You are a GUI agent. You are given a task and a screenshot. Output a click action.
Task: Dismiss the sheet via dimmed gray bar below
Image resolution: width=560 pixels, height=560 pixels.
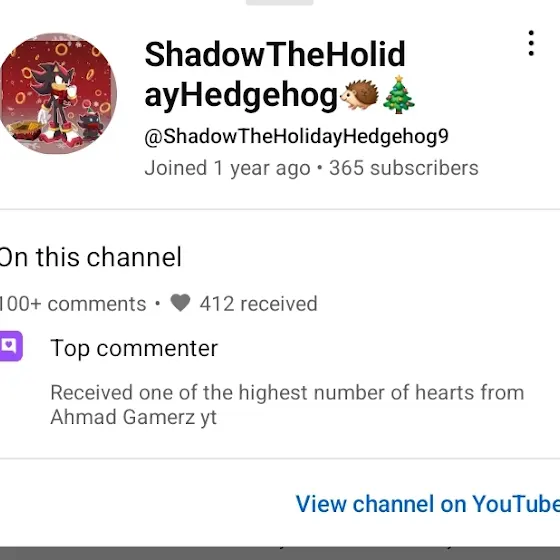(x=280, y=553)
